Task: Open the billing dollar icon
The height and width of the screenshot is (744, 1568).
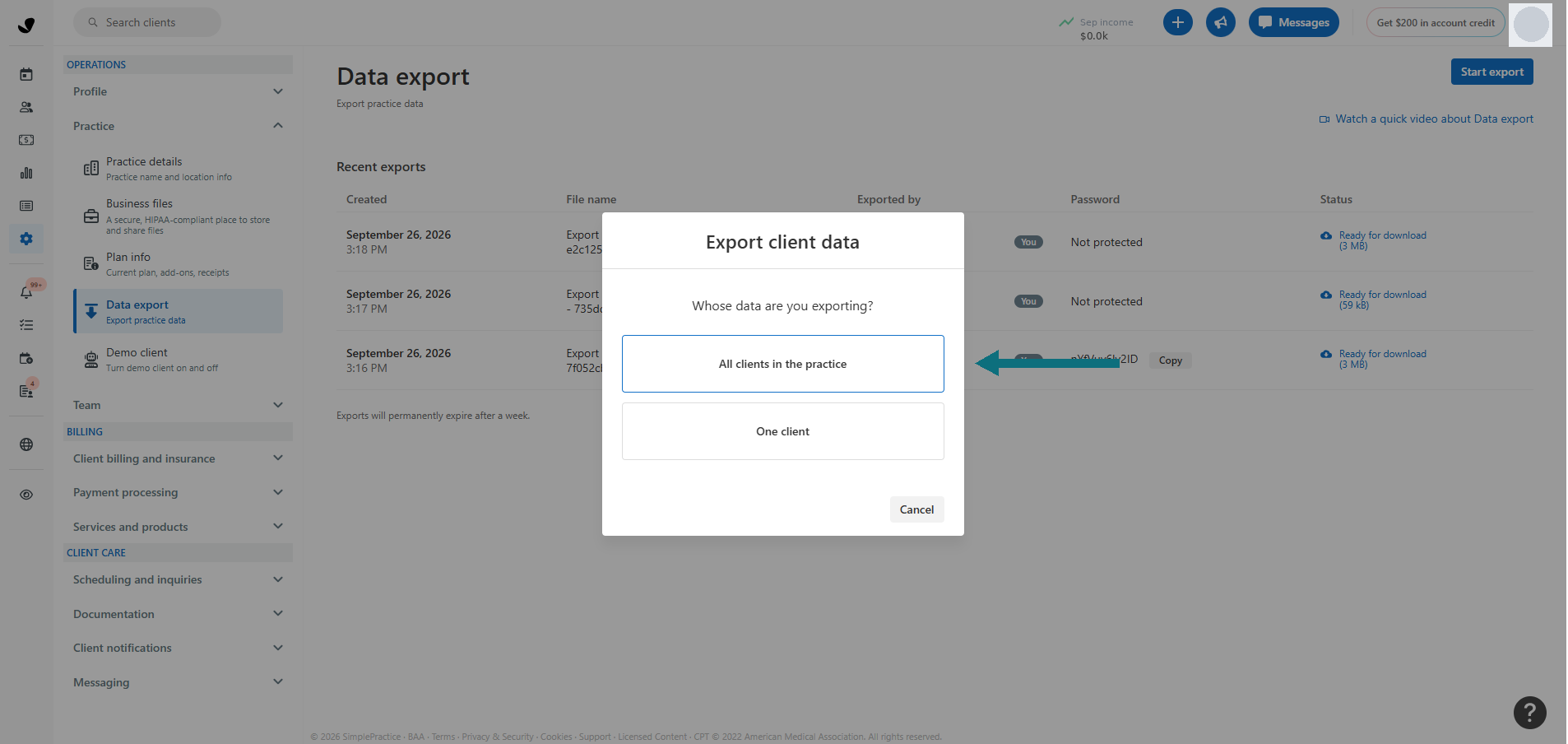Action: click(x=26, y=140)
